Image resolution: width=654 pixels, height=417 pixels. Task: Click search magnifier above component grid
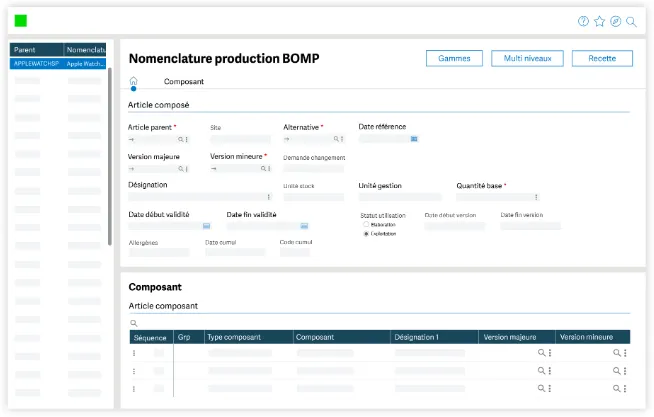(x=134, y=323)
